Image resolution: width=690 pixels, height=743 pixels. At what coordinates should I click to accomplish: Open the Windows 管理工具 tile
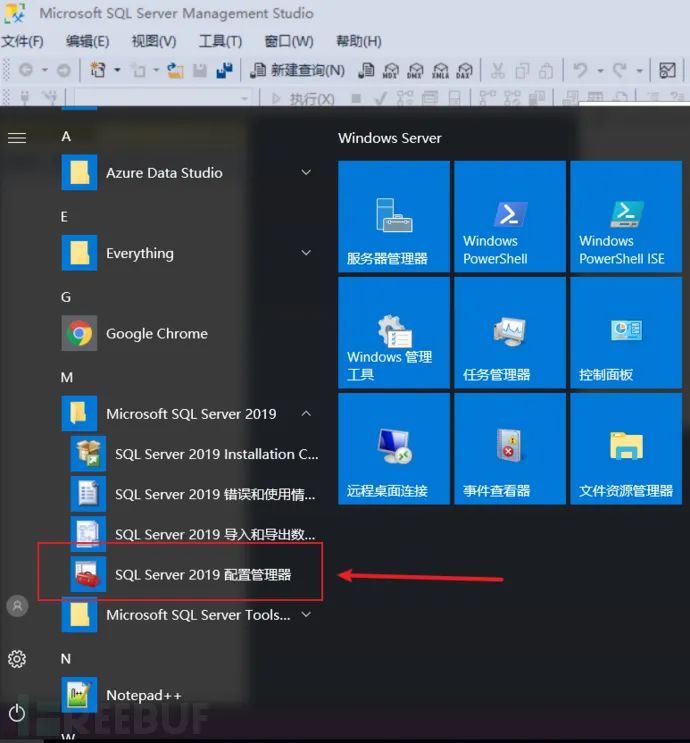[394, 333]
